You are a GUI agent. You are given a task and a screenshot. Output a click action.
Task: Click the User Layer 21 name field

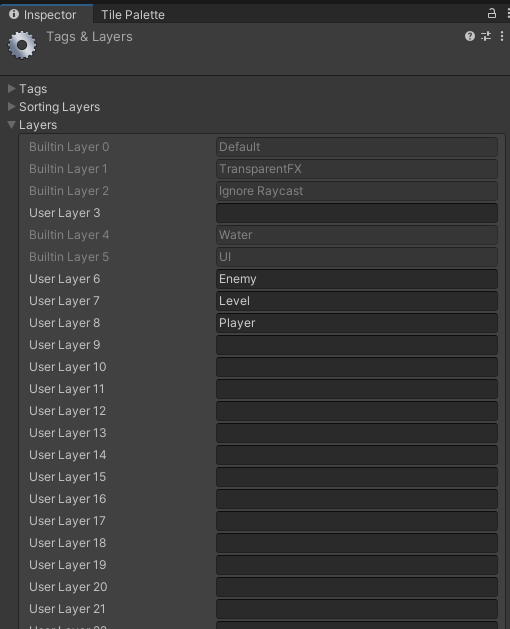357,609
